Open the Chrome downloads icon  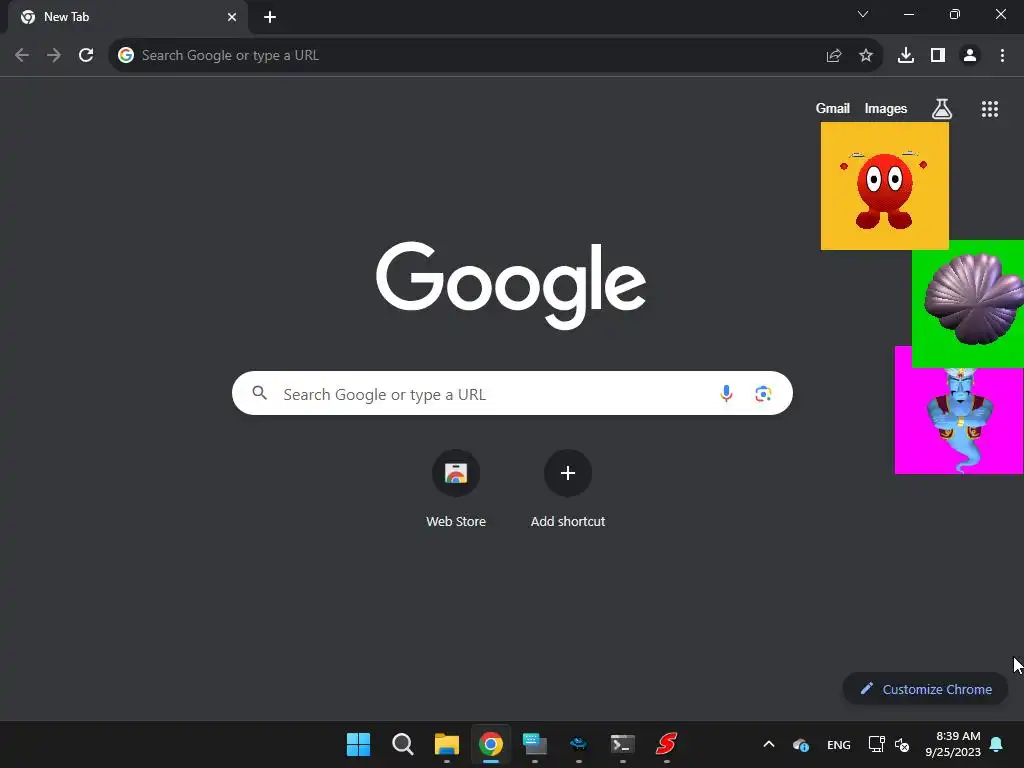pos(906,56)
